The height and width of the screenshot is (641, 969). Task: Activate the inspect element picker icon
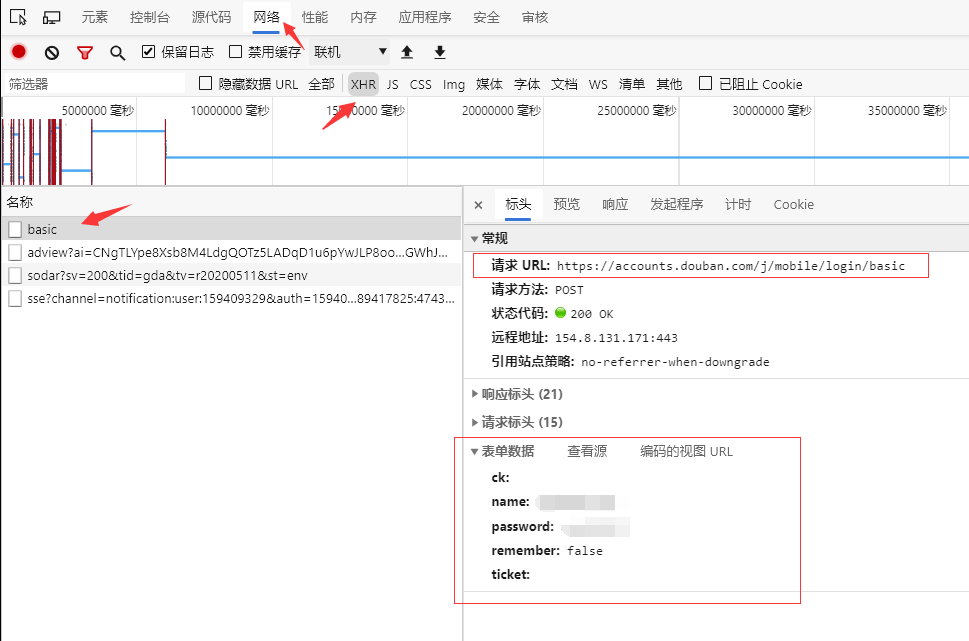pos(19,17)
